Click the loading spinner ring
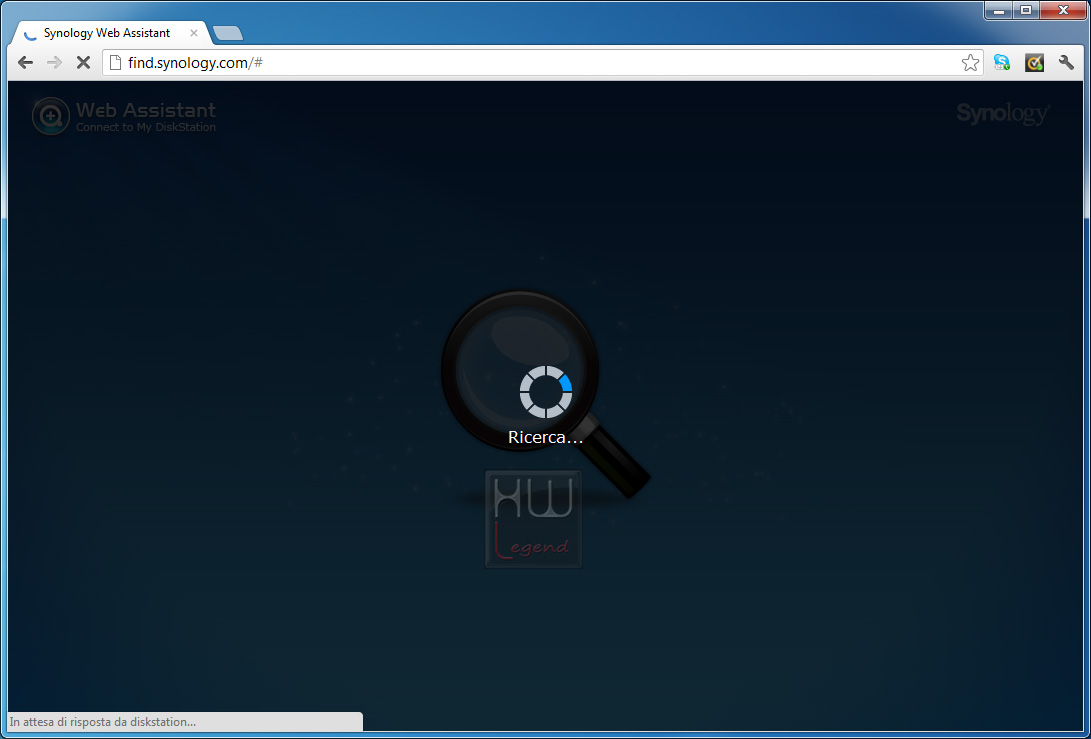1091x739 pixels. [x=546, y=392]
